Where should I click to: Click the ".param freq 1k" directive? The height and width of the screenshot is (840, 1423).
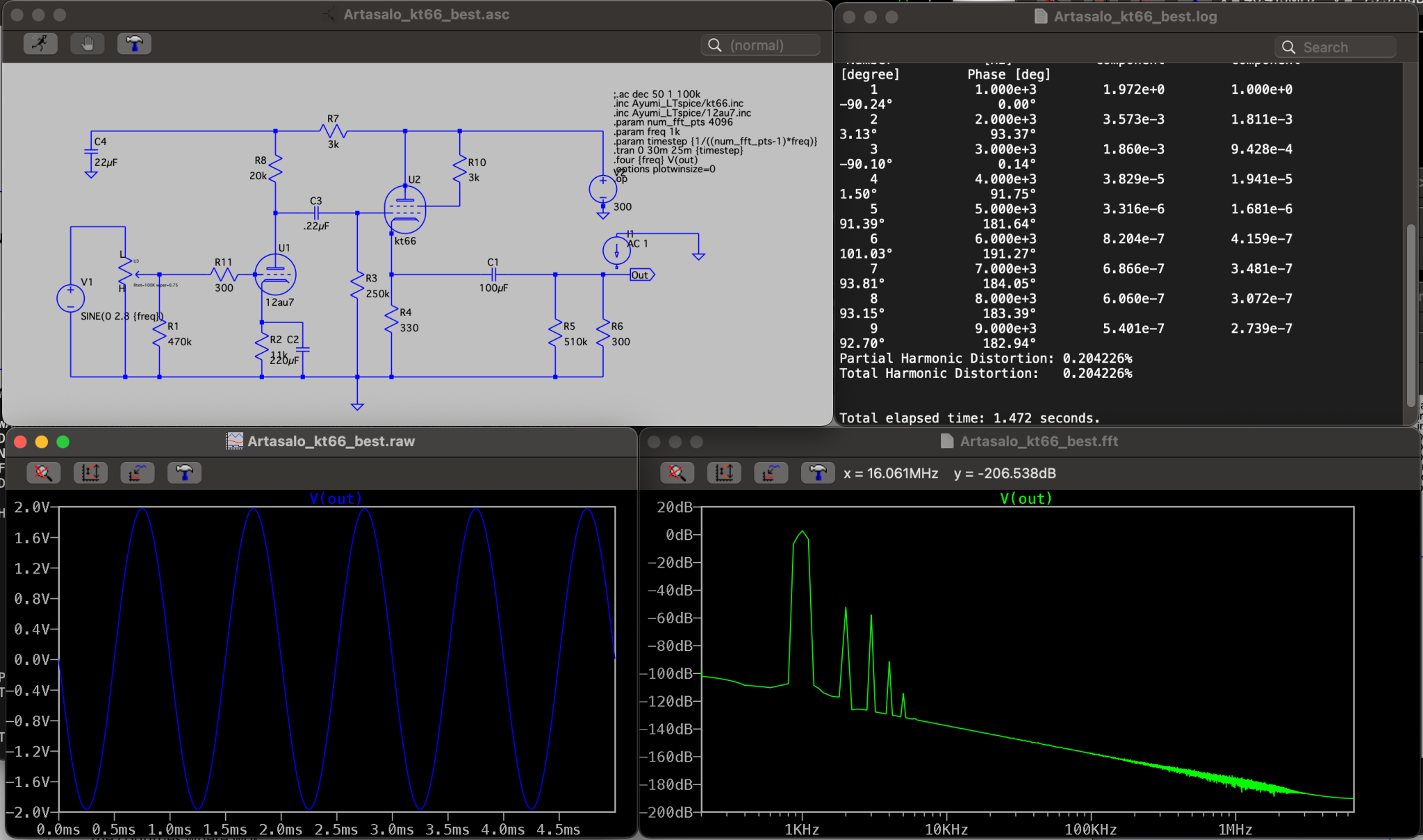[x=646, y=131]
